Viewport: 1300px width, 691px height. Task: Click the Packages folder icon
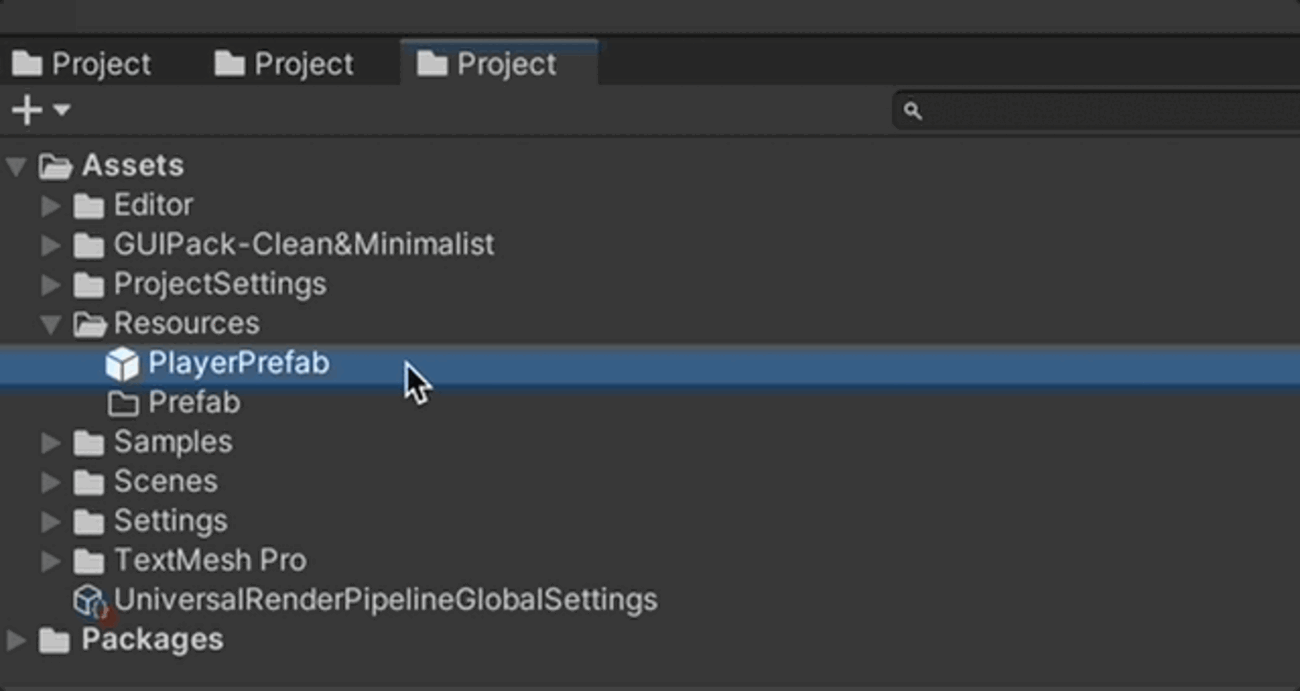52,640
